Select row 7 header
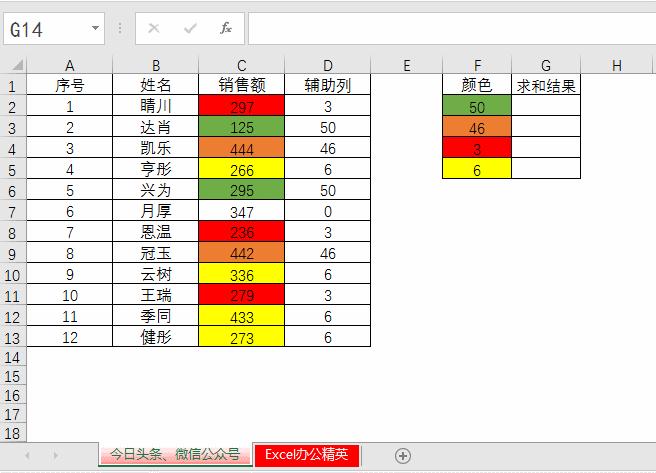Image resolution: width=656 pixels, height=473 pixels. pos(13,212)
